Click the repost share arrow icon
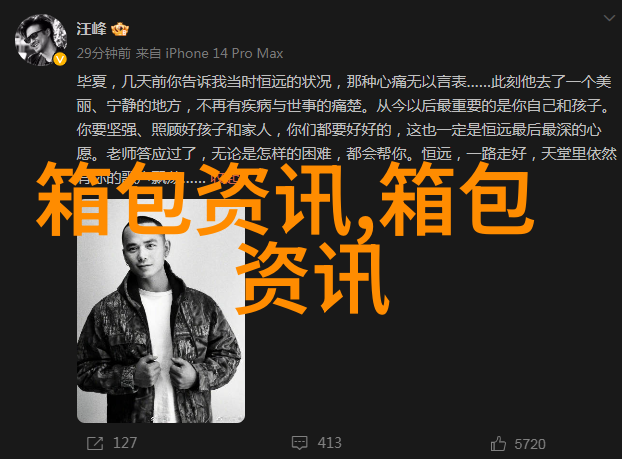622x459 pixels. pyautogui.click(x=95, y=443)
